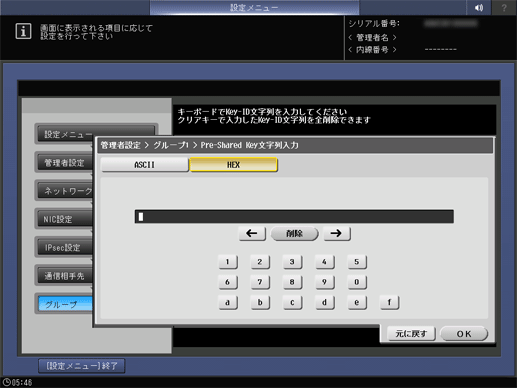Tap the hex a key

click(x=228, y=303)
